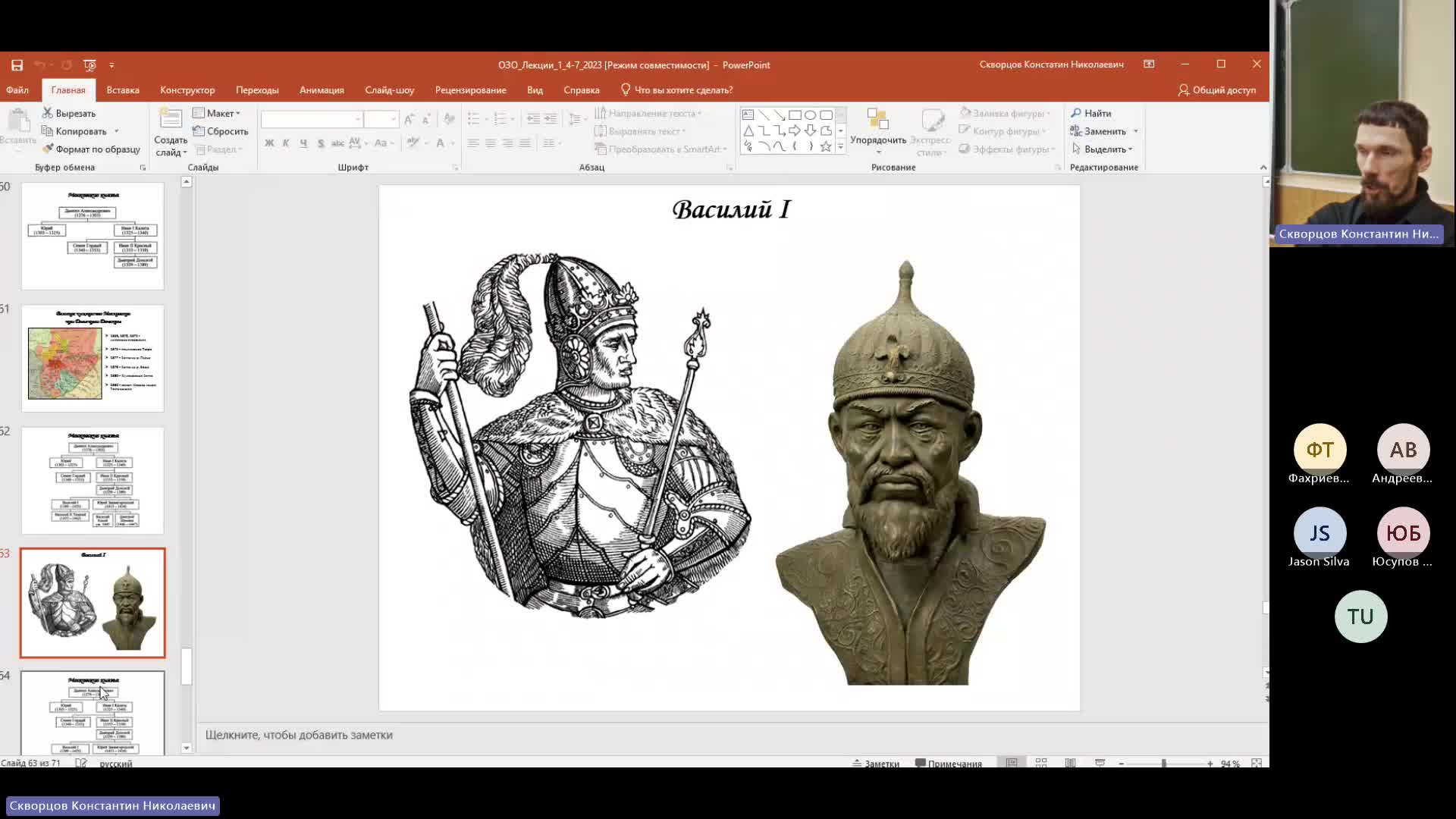Select the five-point Star shape
Viewport: 1456px width, 819px height.
[x=826, y=146]
